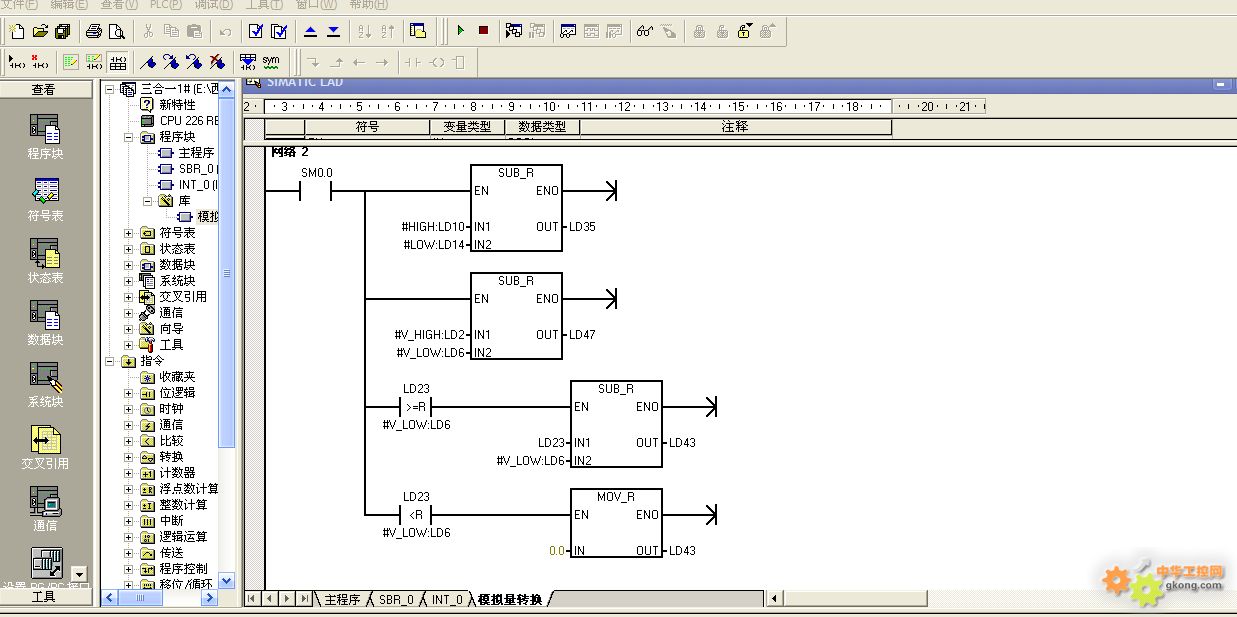The width and height of the screenshot is (1237, 617).
Task: Insert a network using the toolbar icon
Action: 17,62
